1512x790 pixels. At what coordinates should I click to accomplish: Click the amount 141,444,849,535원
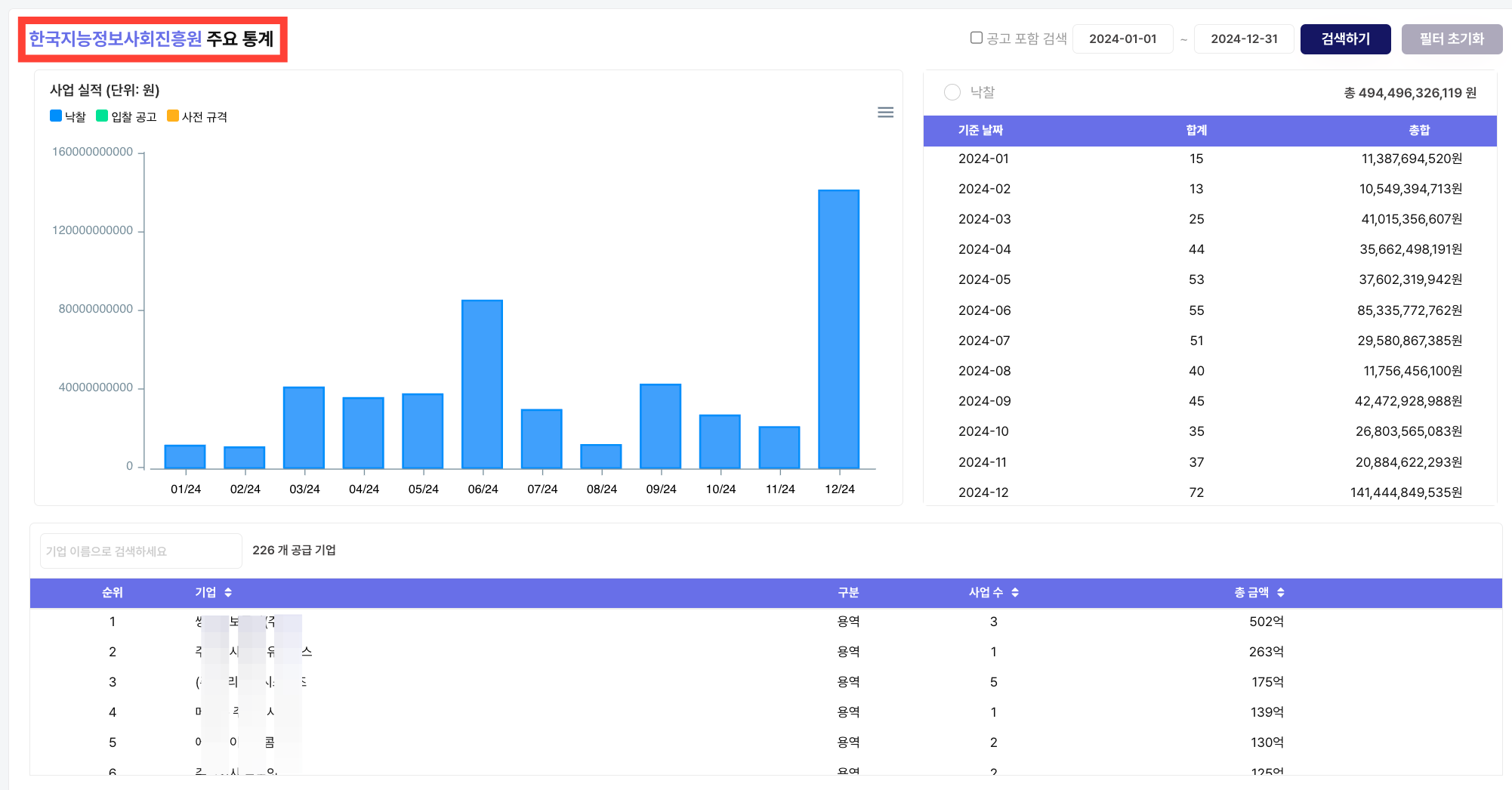1406,492
